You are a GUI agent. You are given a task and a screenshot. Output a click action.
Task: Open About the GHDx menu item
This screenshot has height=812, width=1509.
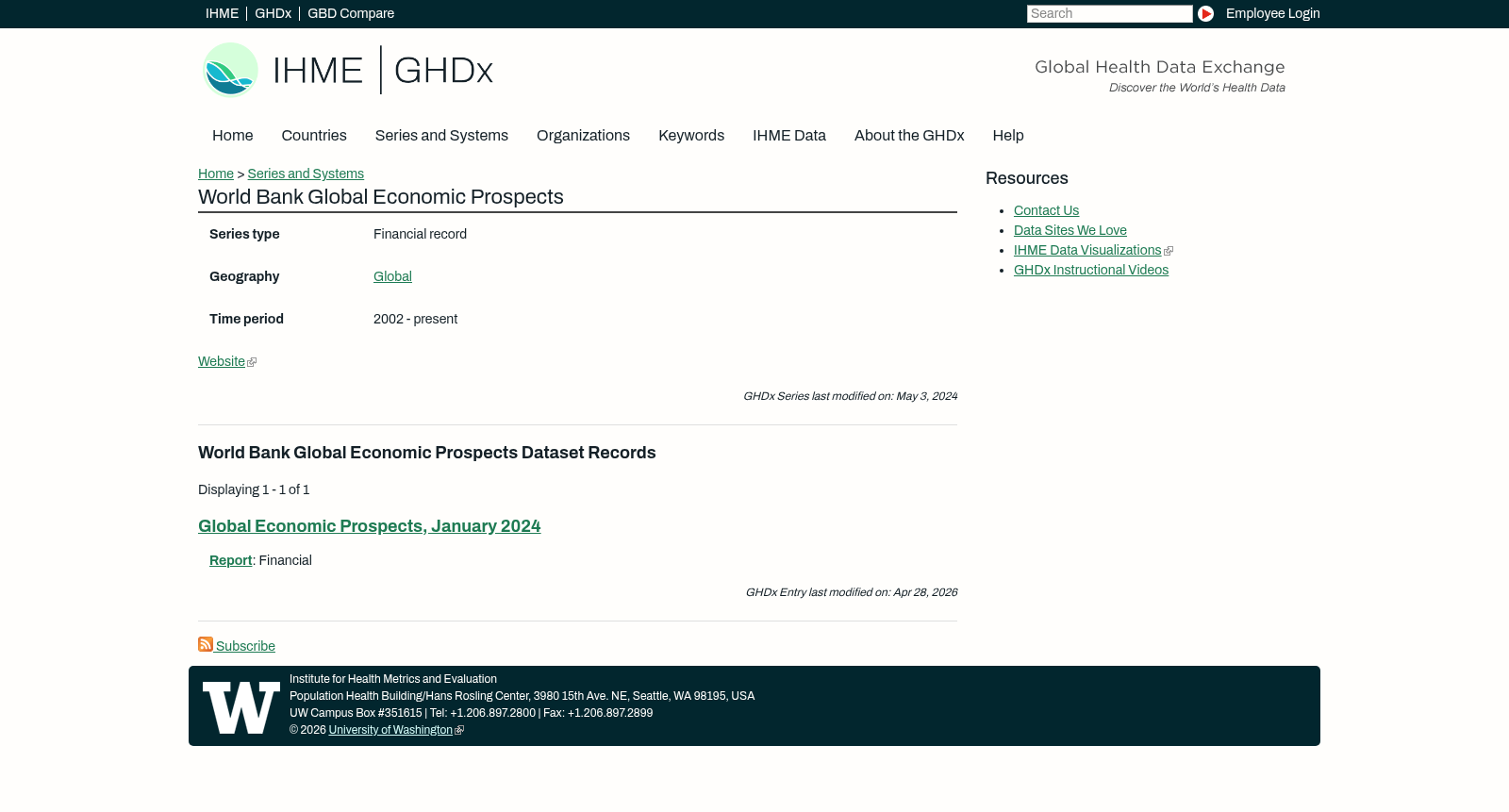(909, 136)
